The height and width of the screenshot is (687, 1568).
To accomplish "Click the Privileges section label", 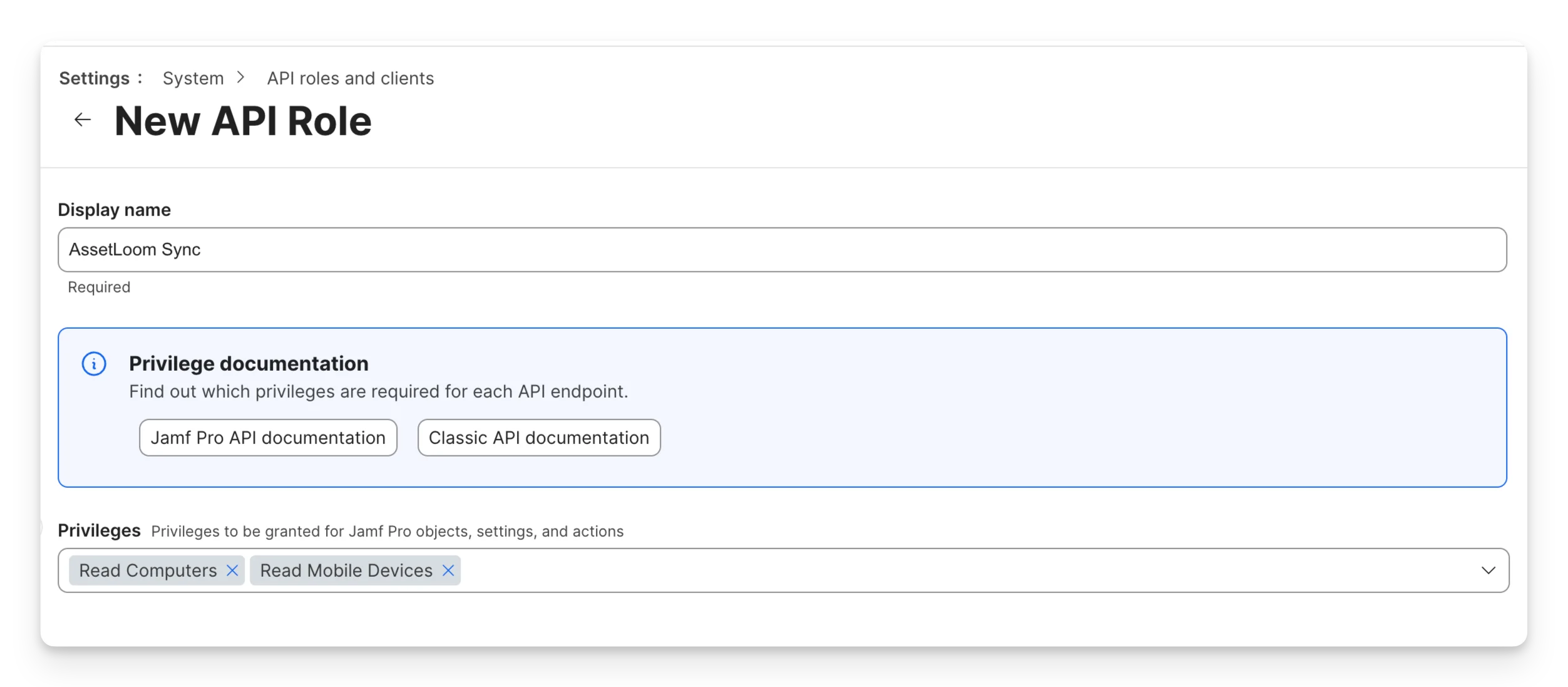I will pos(99,530).
